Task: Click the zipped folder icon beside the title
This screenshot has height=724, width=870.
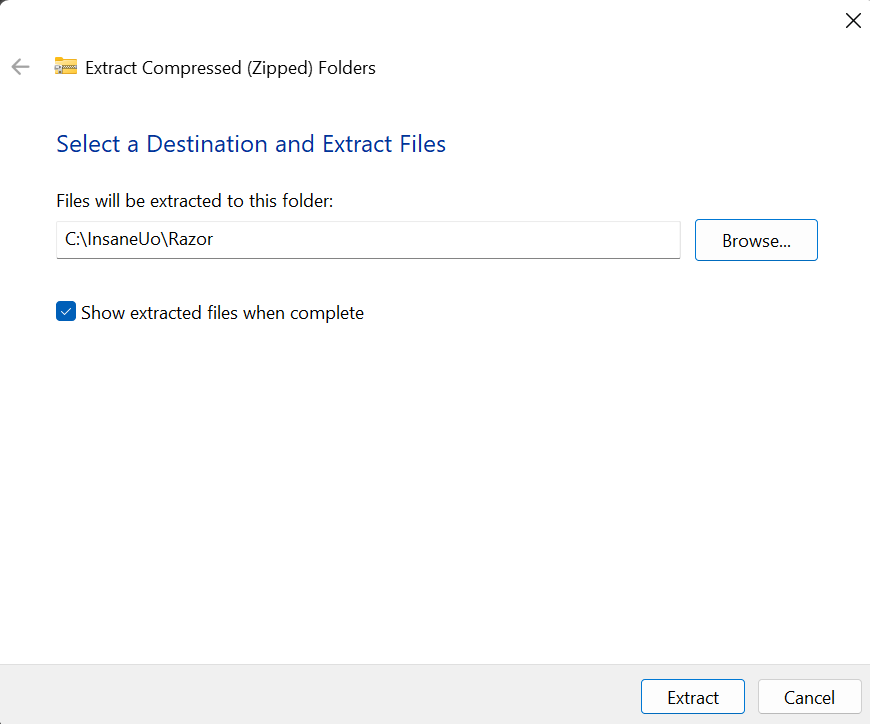Action: [66, 67]
